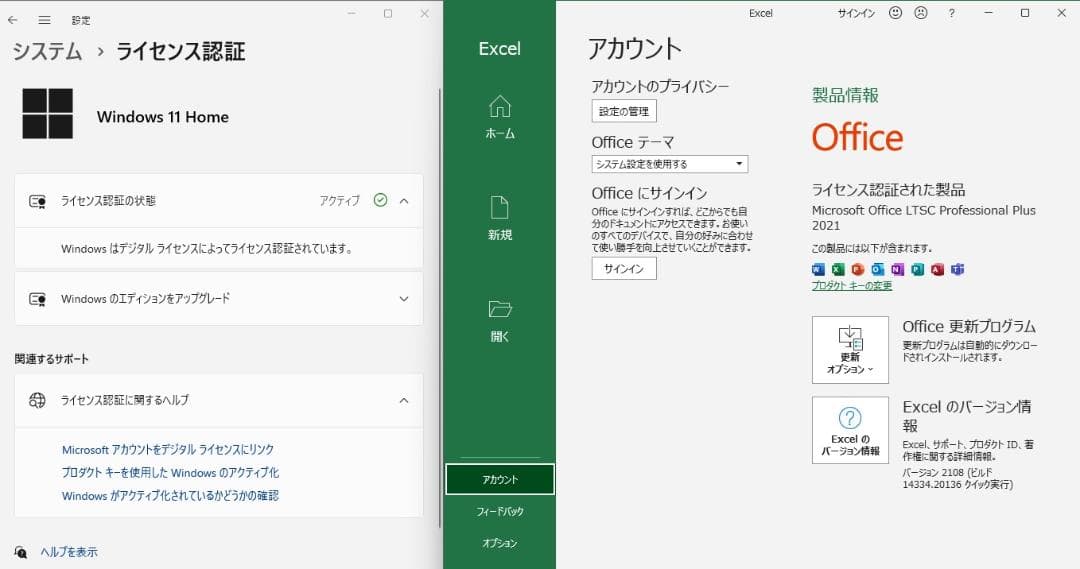Select the アカウント tab in Excel sidebar
Screen dimensions: 1080x569
click(x=500, y=479)
